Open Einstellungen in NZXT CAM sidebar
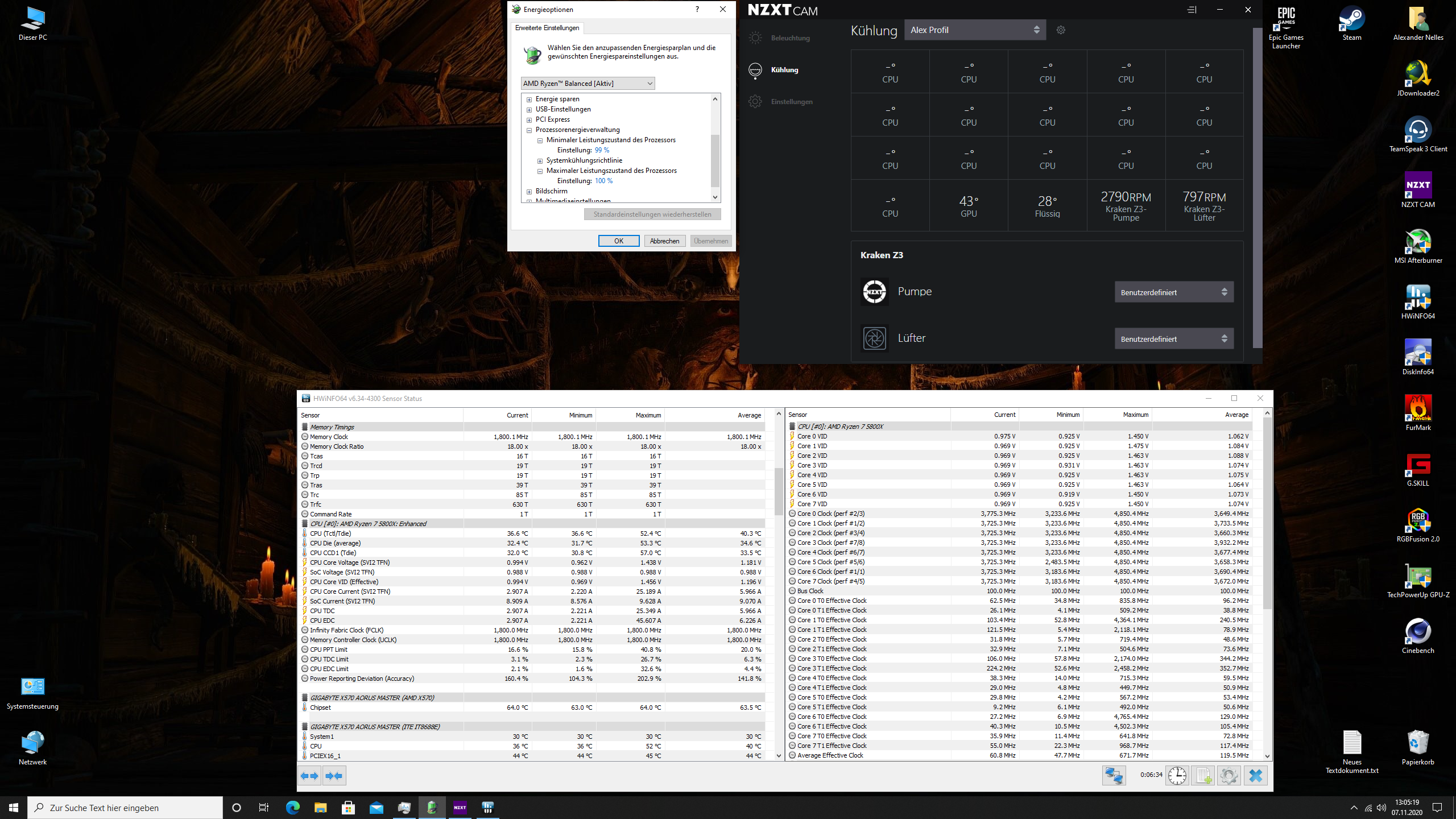This screenshot has height=819, width=1456. click(x=791, y=102)
